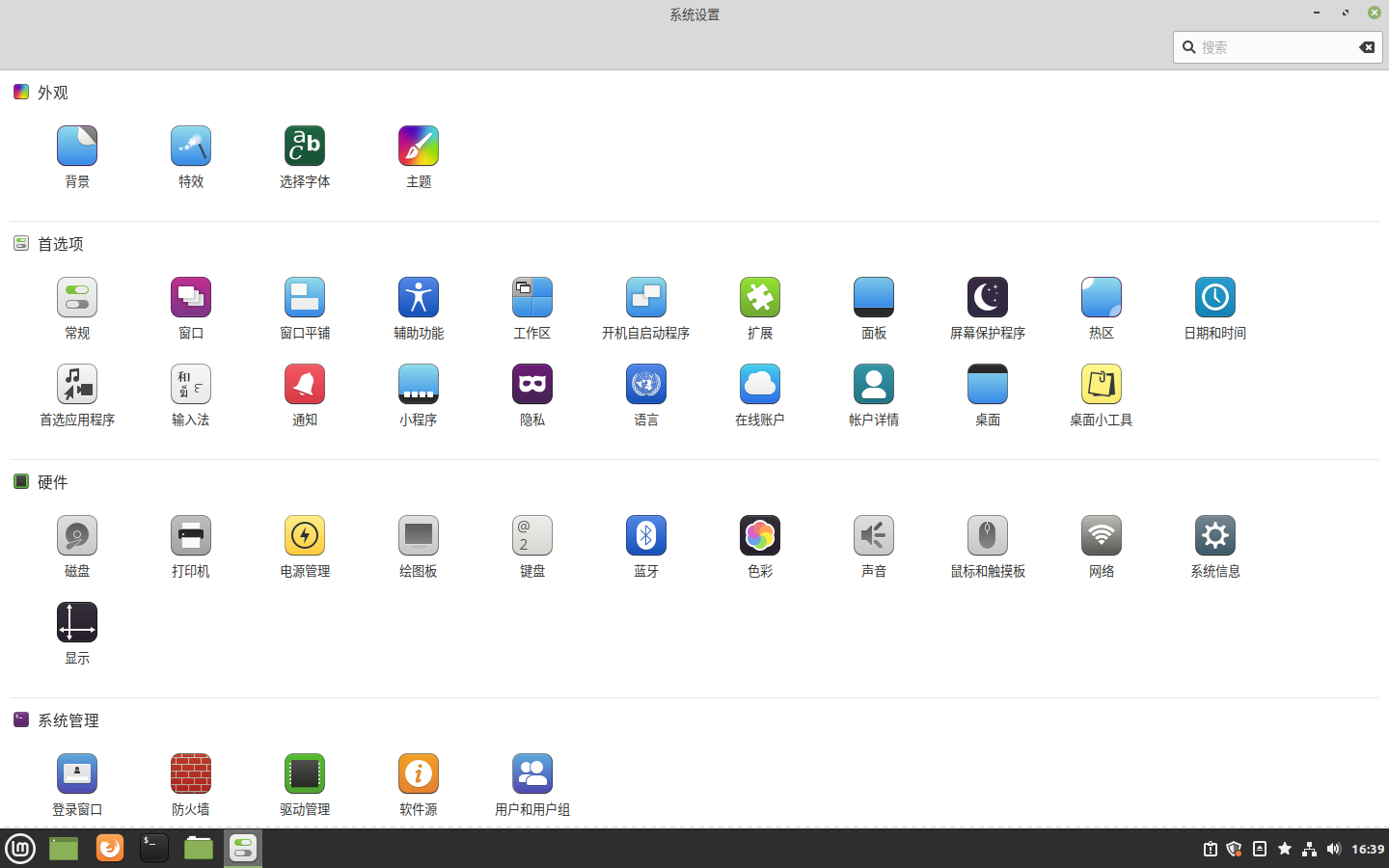Clear the search field text
Screen dimensions: 1389x868
(x=1367, y=47)
